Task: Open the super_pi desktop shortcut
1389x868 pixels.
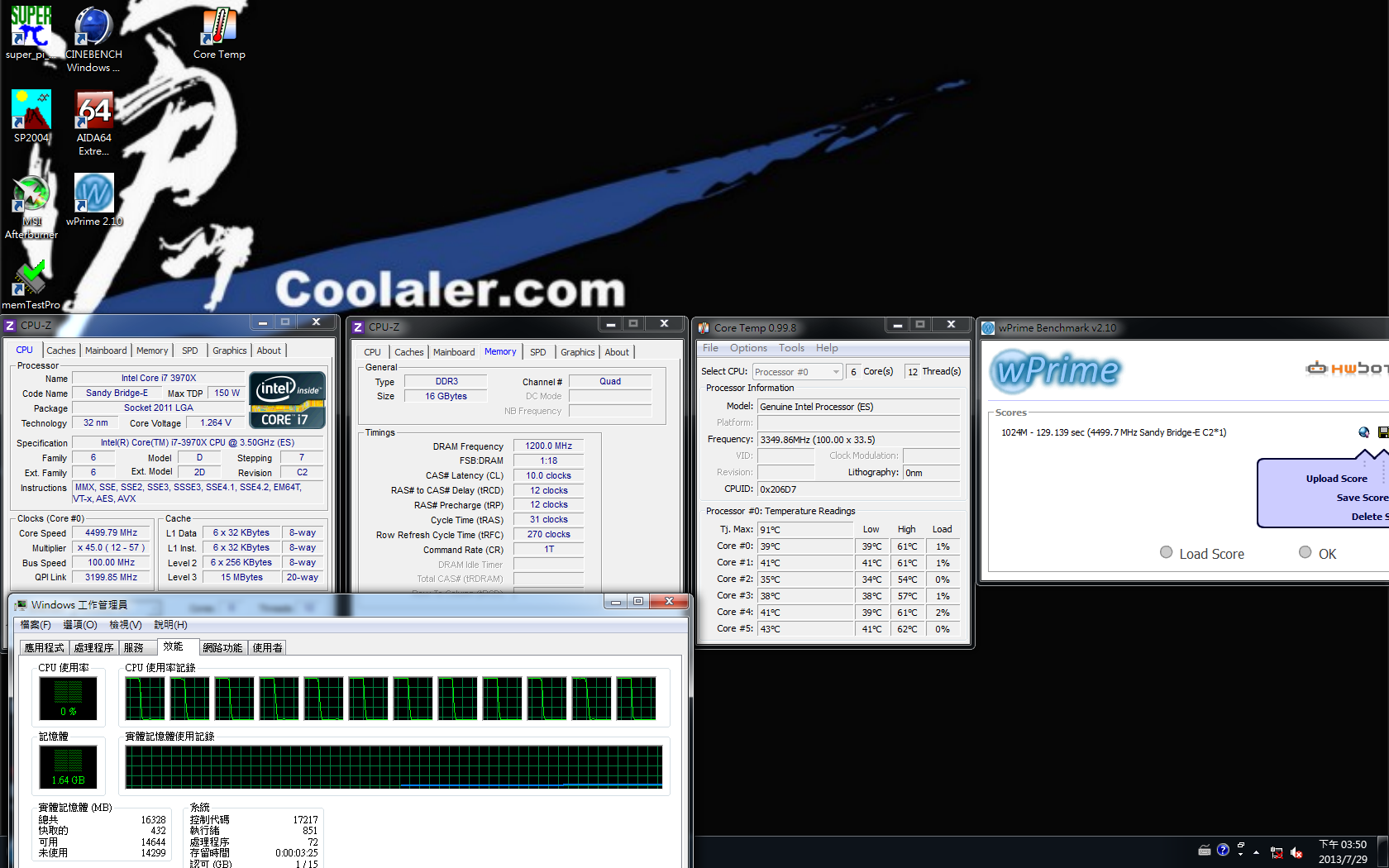Action: pos(31,33)
